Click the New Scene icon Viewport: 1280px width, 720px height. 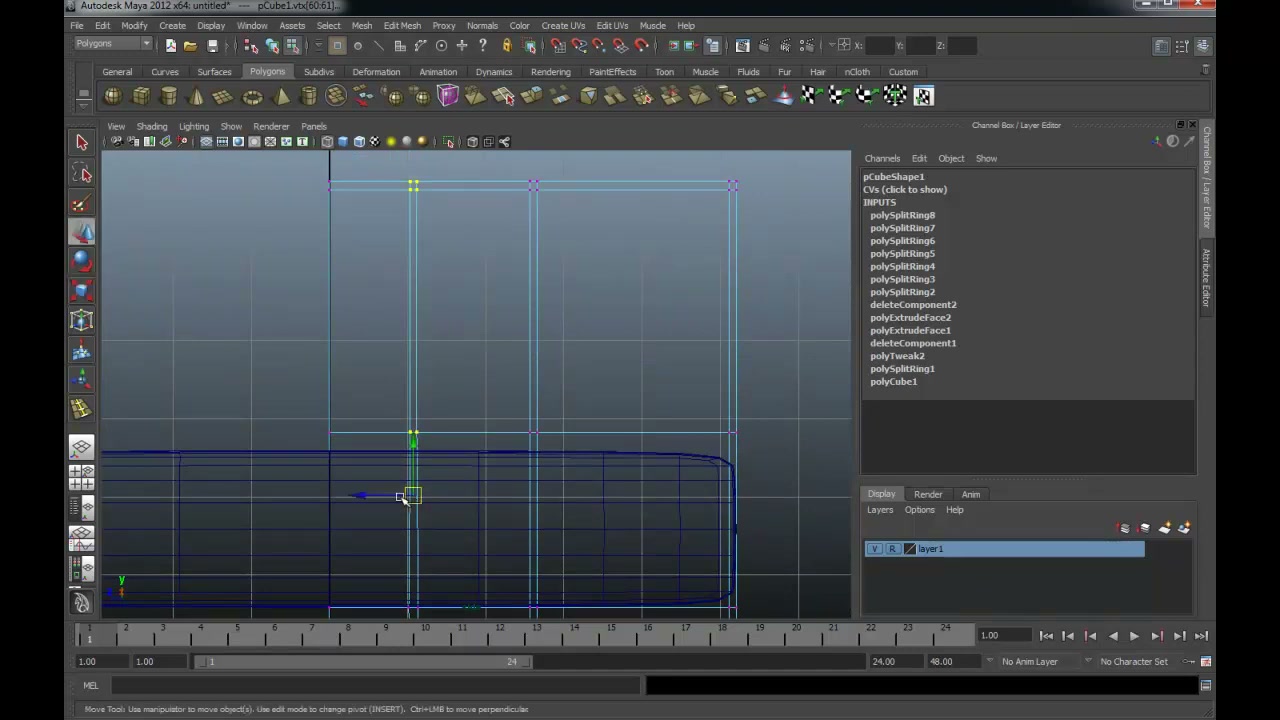pos(171,46)
